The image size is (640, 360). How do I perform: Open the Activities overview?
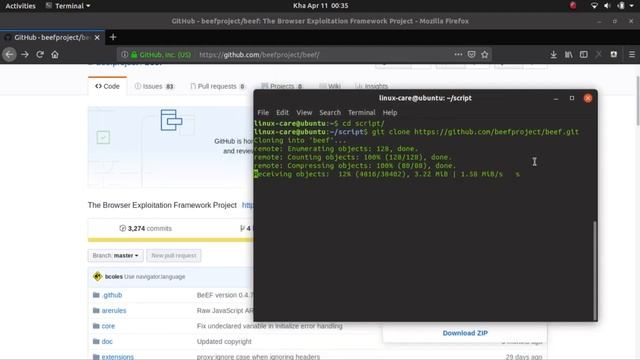point(20,6)
